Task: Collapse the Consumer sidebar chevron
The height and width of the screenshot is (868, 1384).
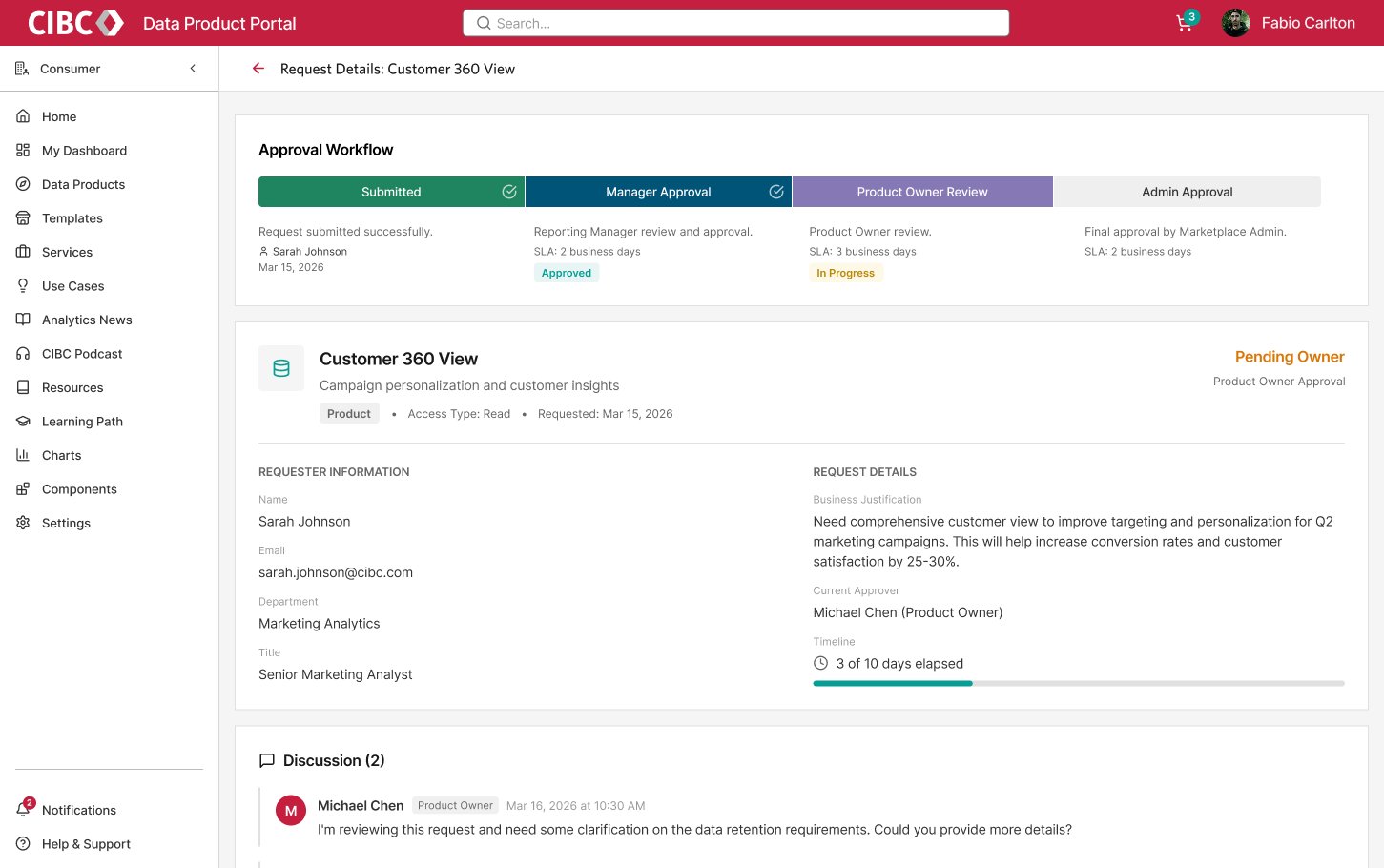Action: pyautogui.click(x=193, y=69)
